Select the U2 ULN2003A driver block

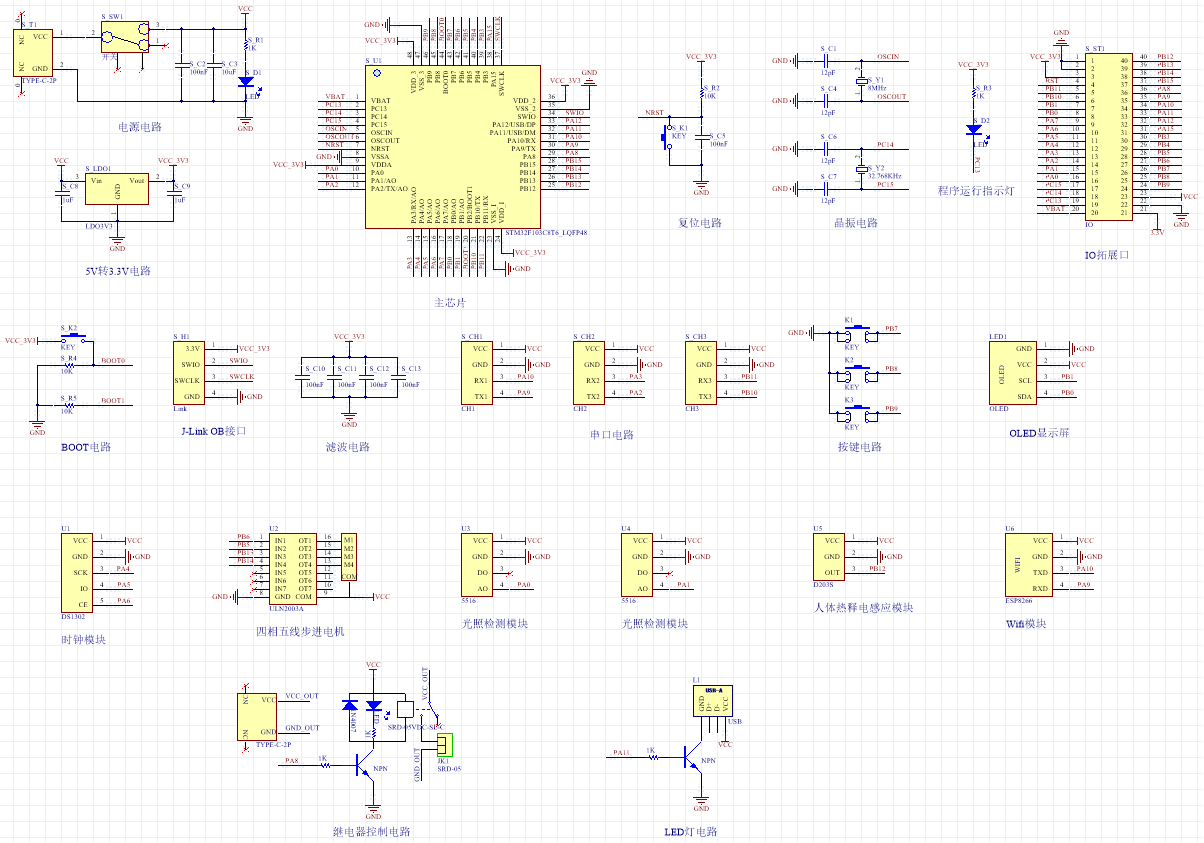[x=293, y=568]
